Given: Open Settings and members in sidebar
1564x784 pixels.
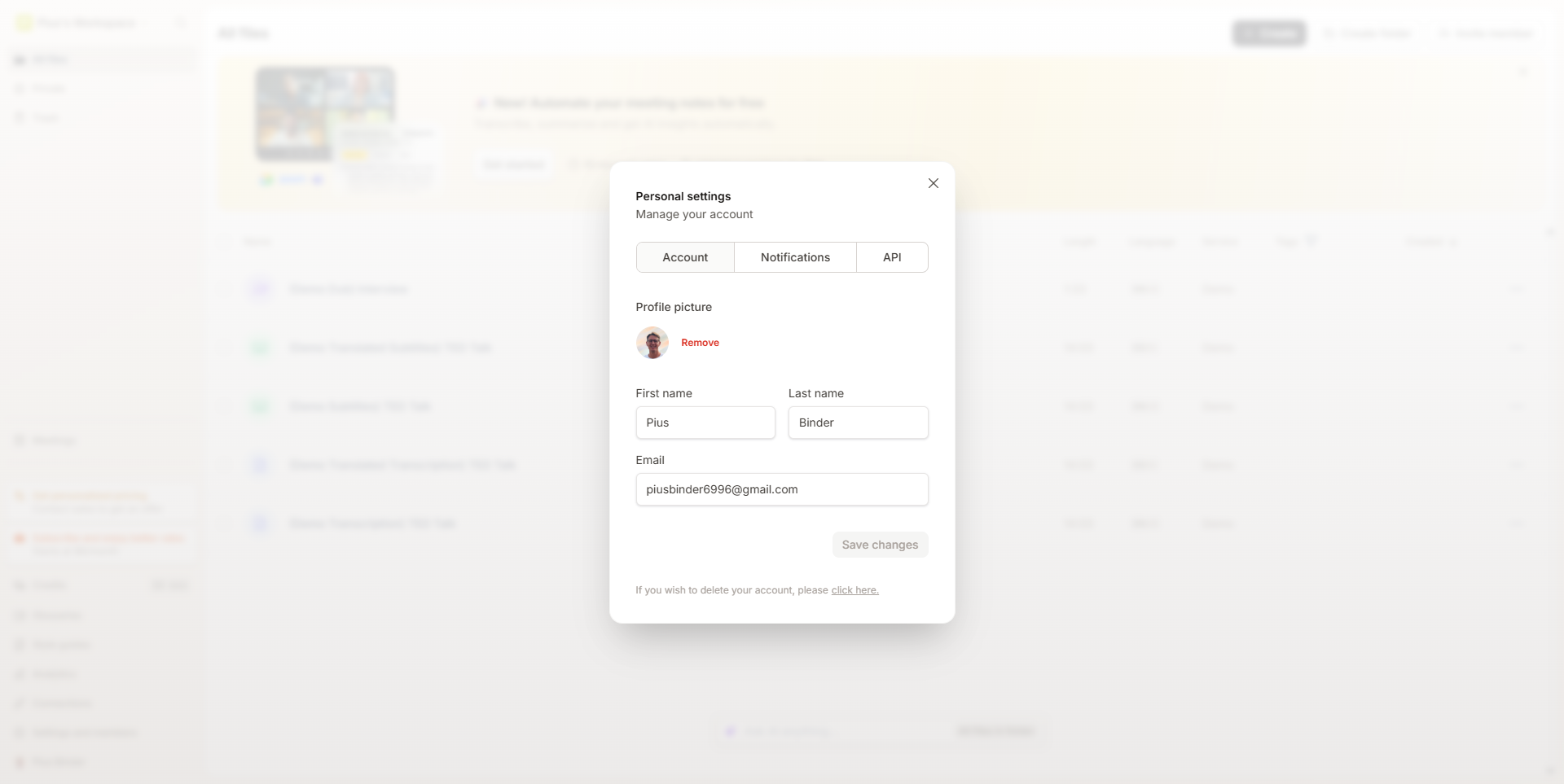Looking at the screenshot, I should click(84, 733).
